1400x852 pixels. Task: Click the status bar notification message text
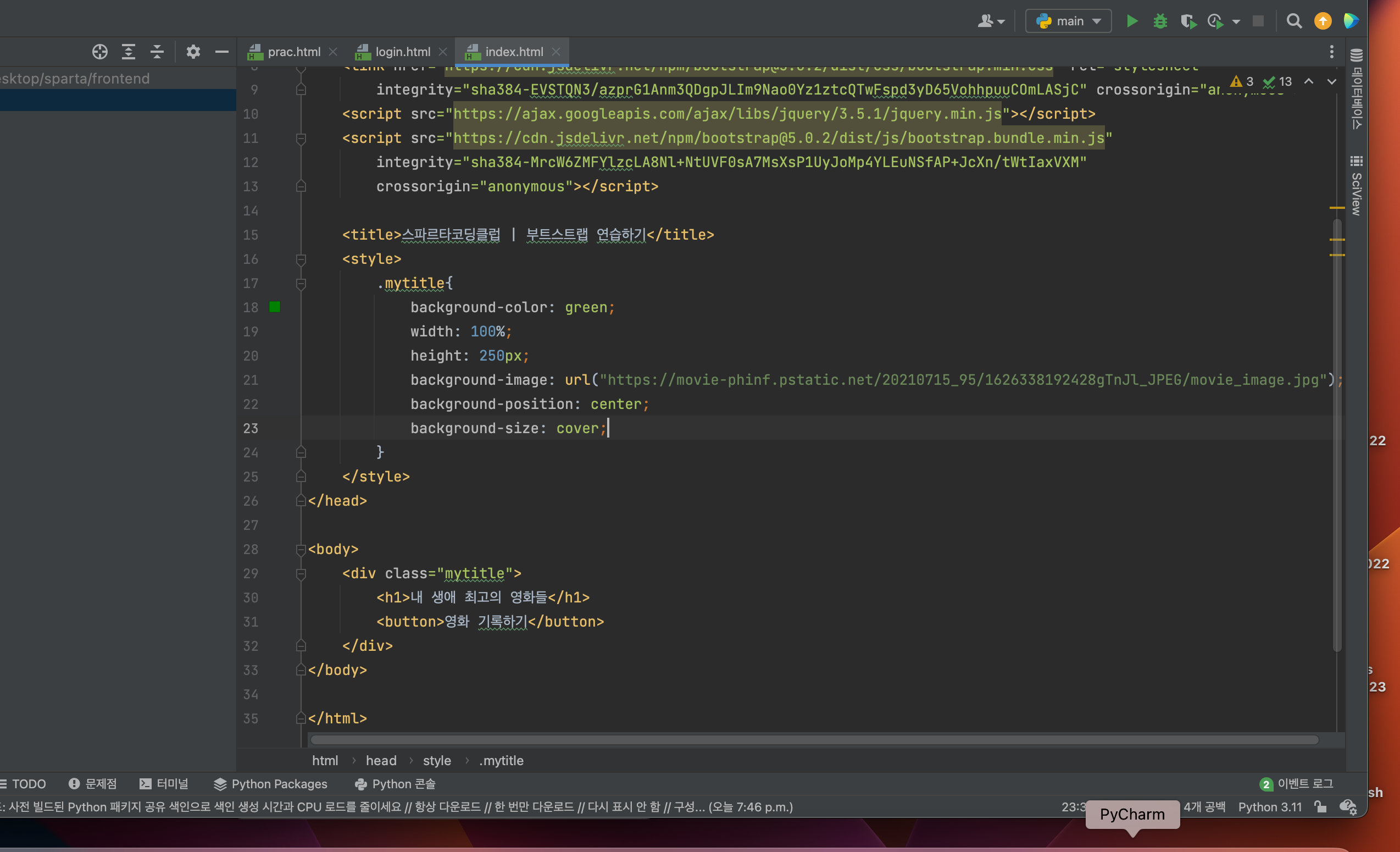click(x=398, y=807)
